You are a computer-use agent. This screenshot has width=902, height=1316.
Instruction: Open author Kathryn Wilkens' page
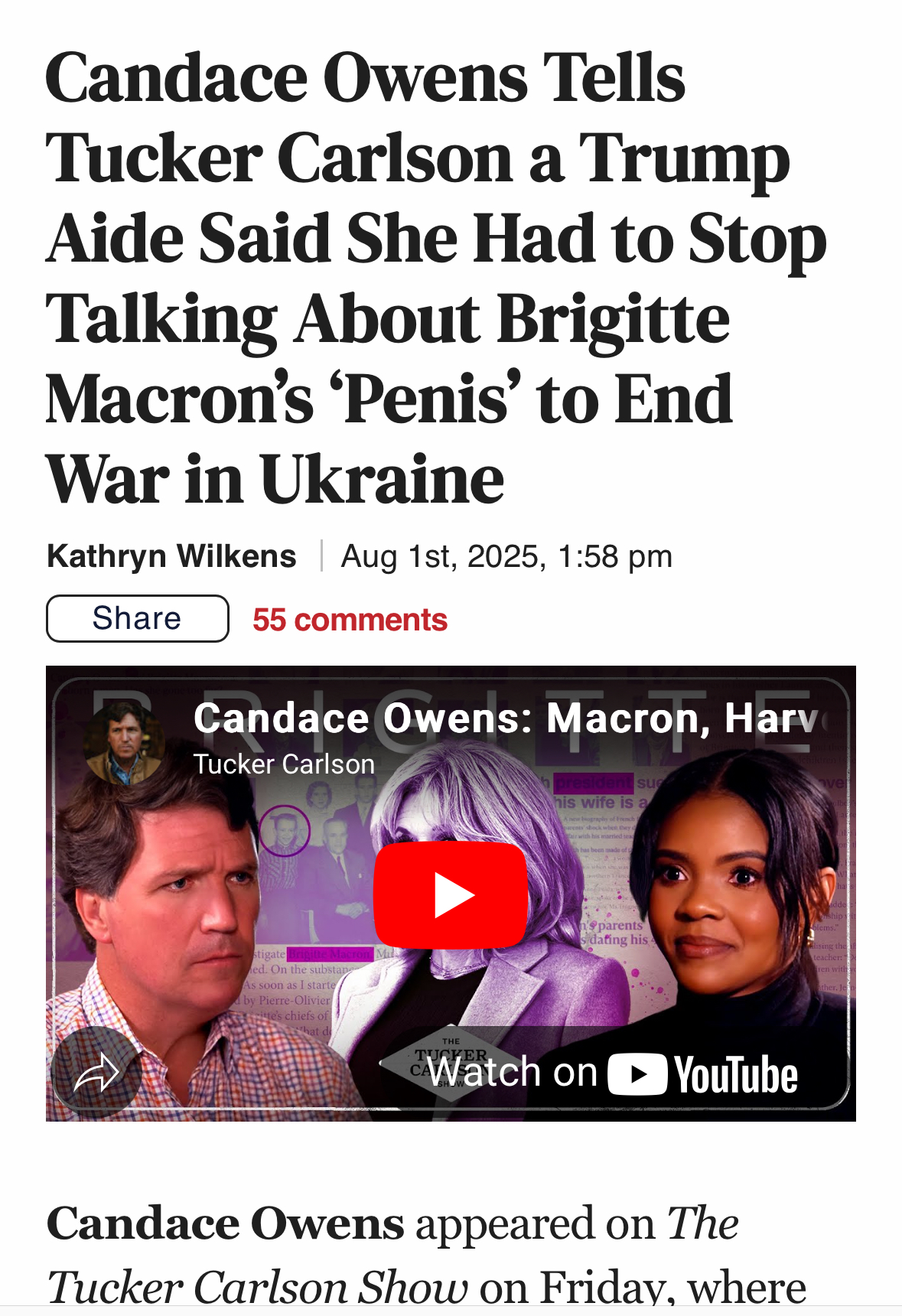[171, 556]
